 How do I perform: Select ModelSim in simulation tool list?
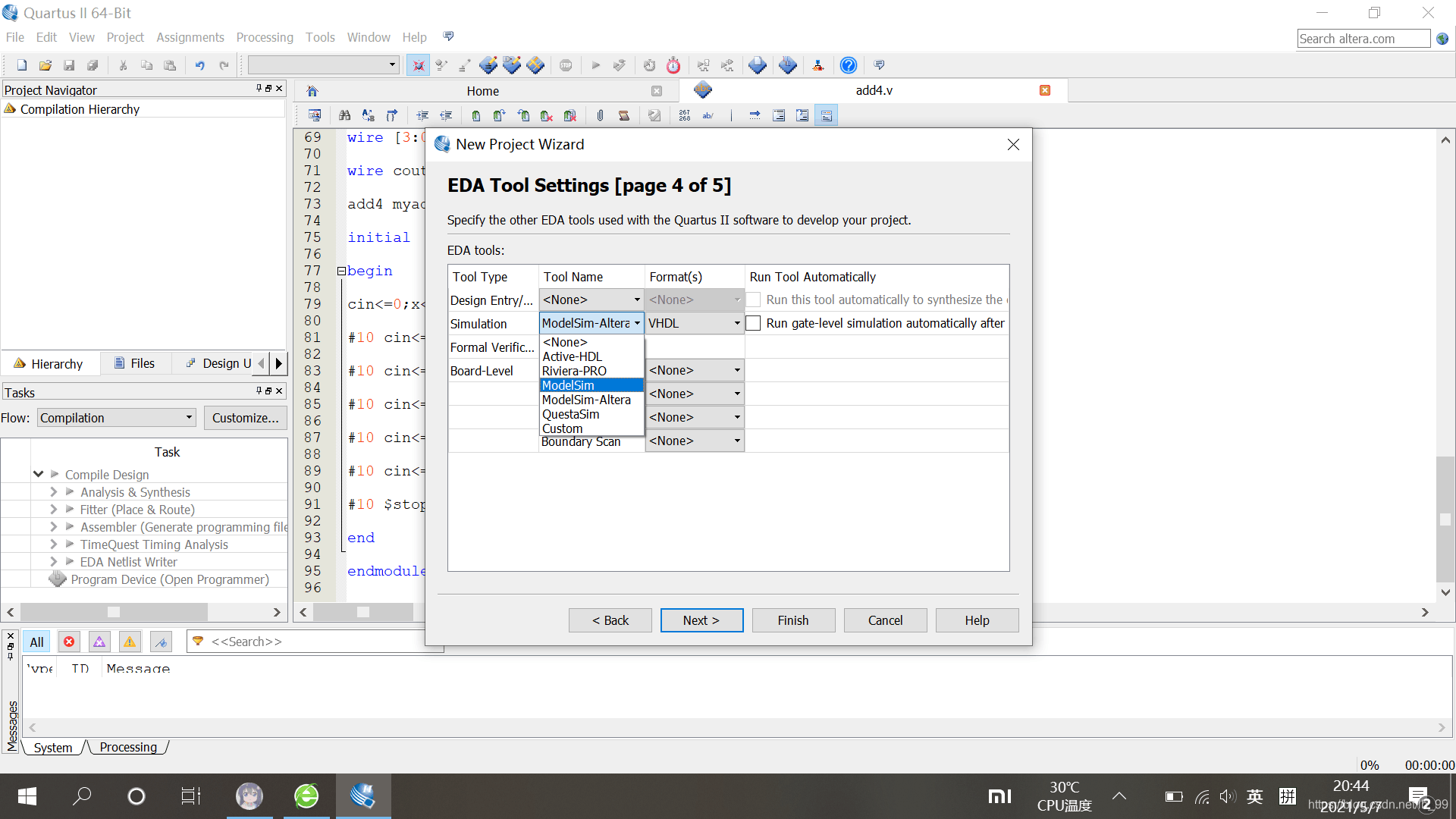[x=569, y=385]
